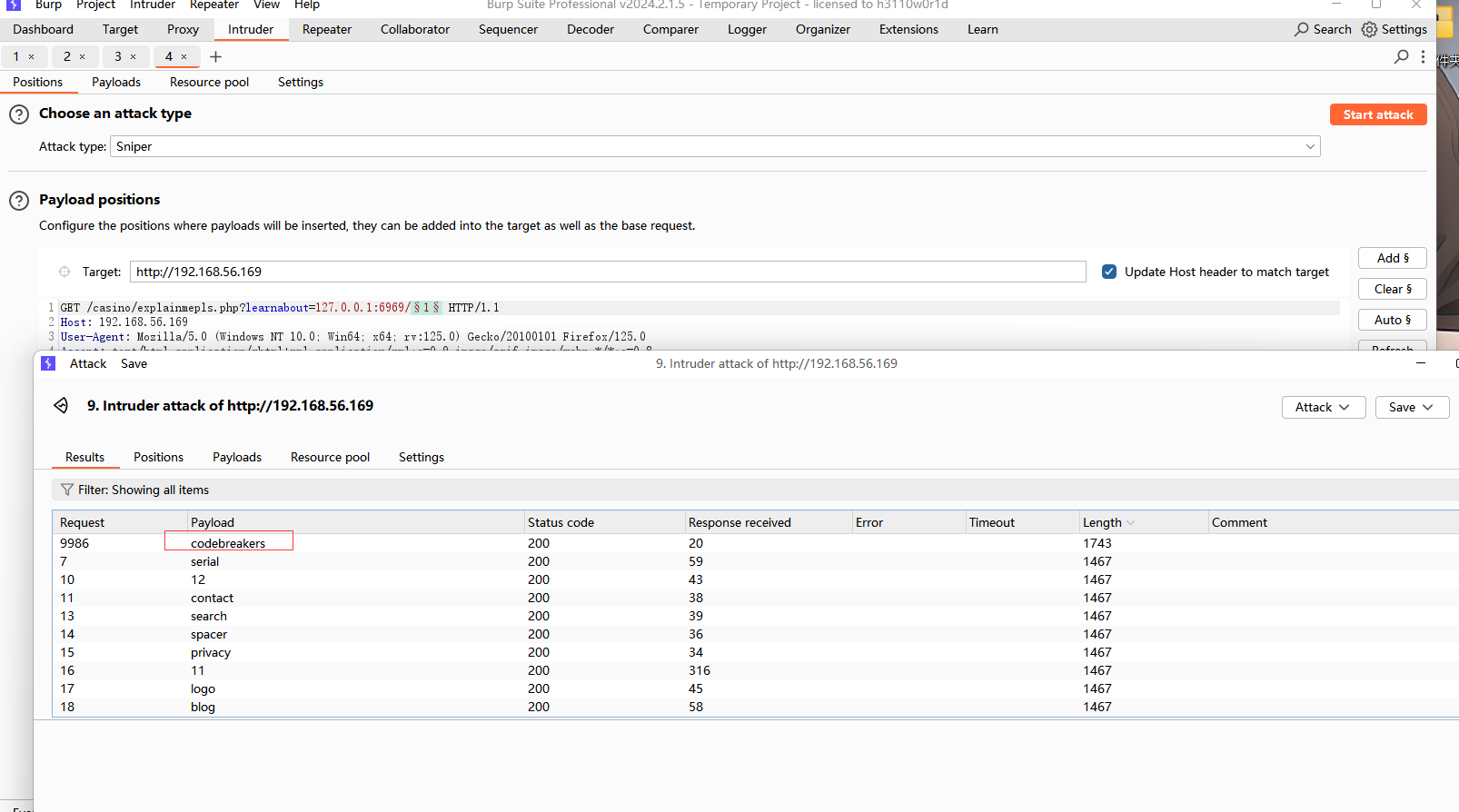Sort by Length column arrow
Viewport: 1459px width, 812px height.
tap(1131, 523)
